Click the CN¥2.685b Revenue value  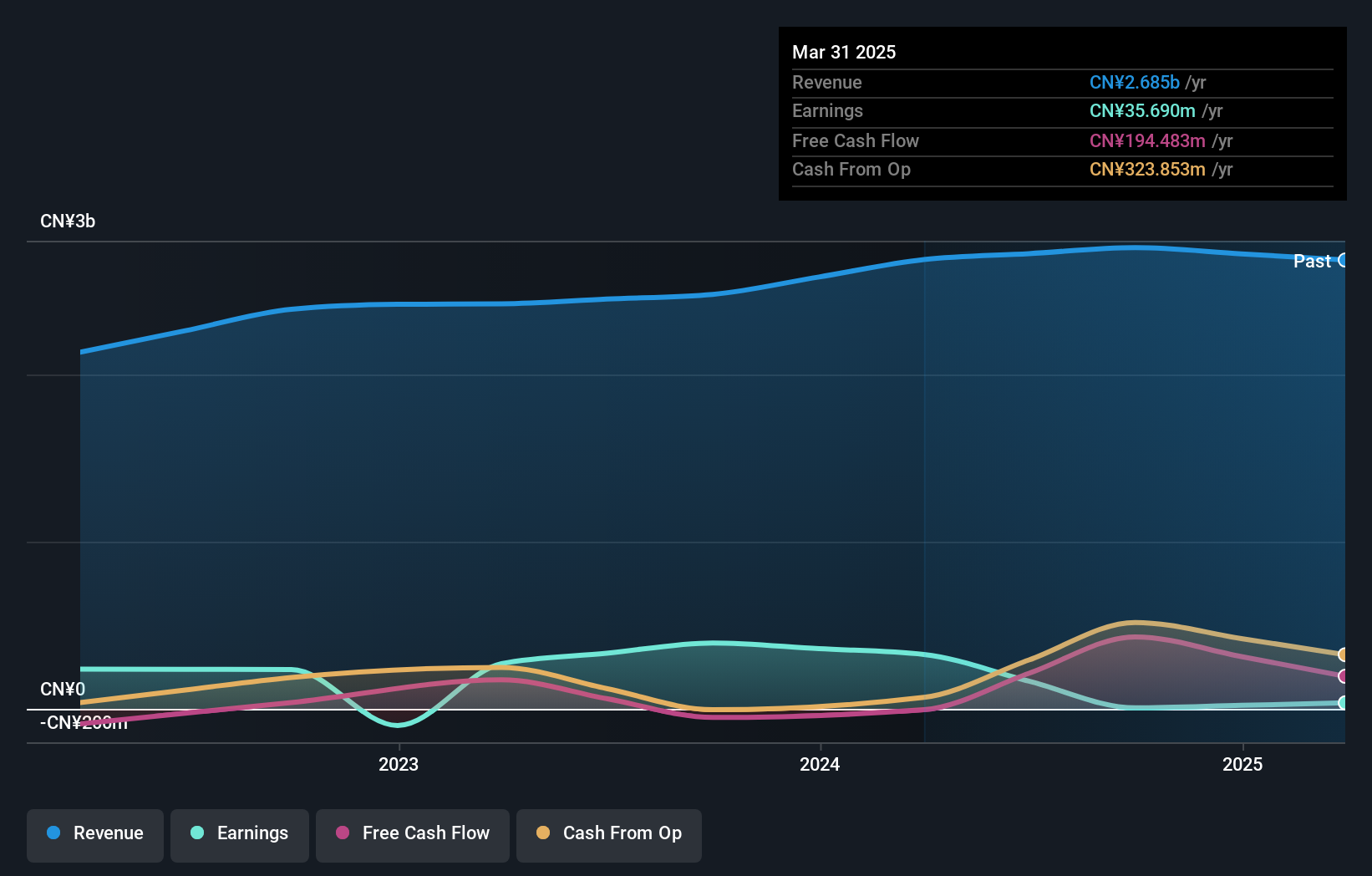(x=1133, y=83)
